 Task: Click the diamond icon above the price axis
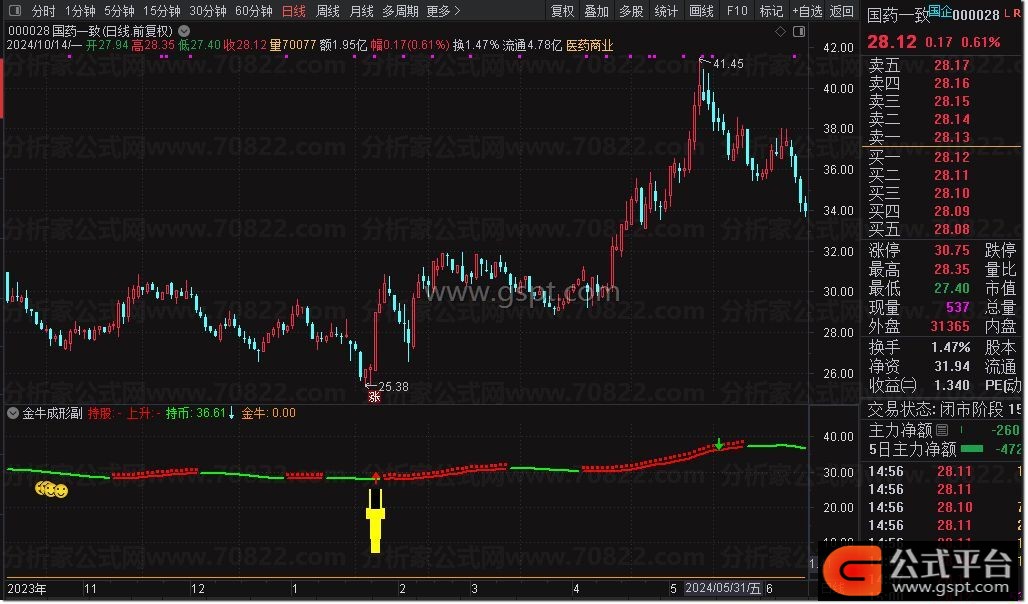click(780, 31)
